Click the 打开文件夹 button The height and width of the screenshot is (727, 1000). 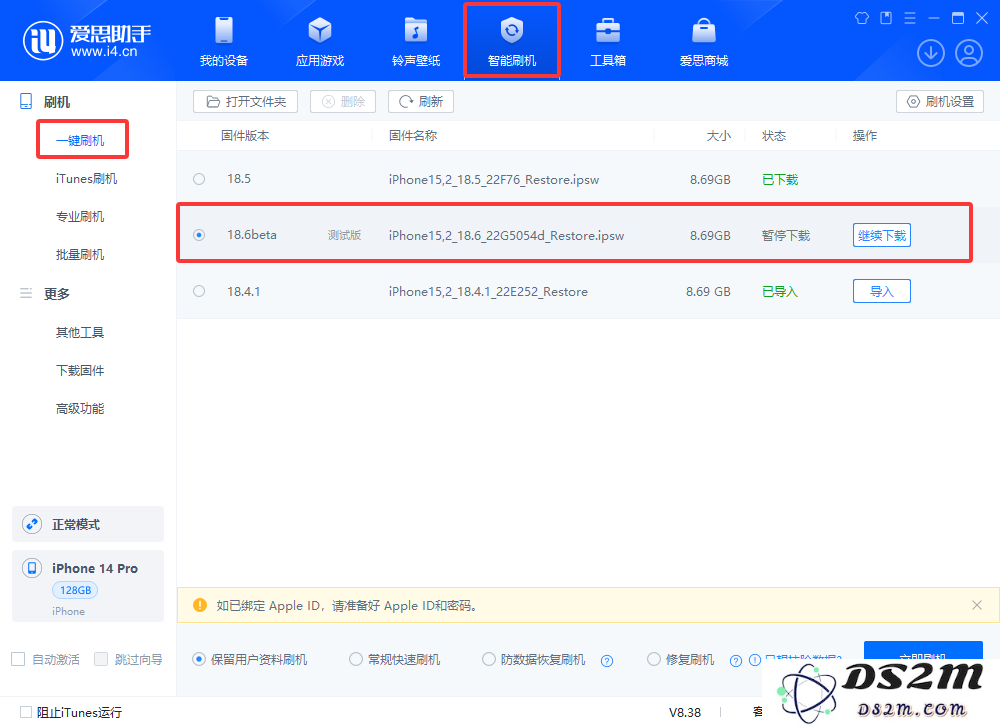[x=246, y=101]
